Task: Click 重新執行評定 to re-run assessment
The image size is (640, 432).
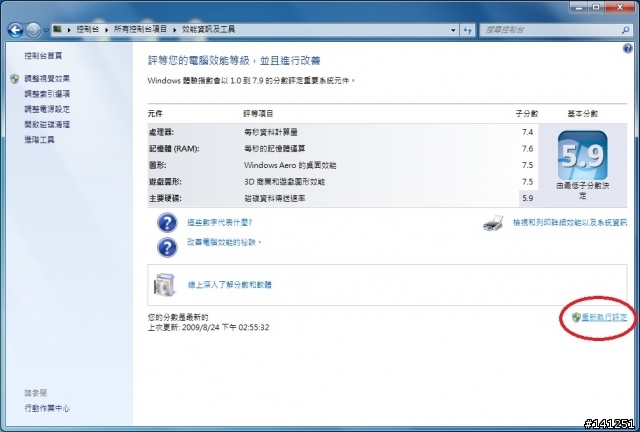Action: click(604, 317)
